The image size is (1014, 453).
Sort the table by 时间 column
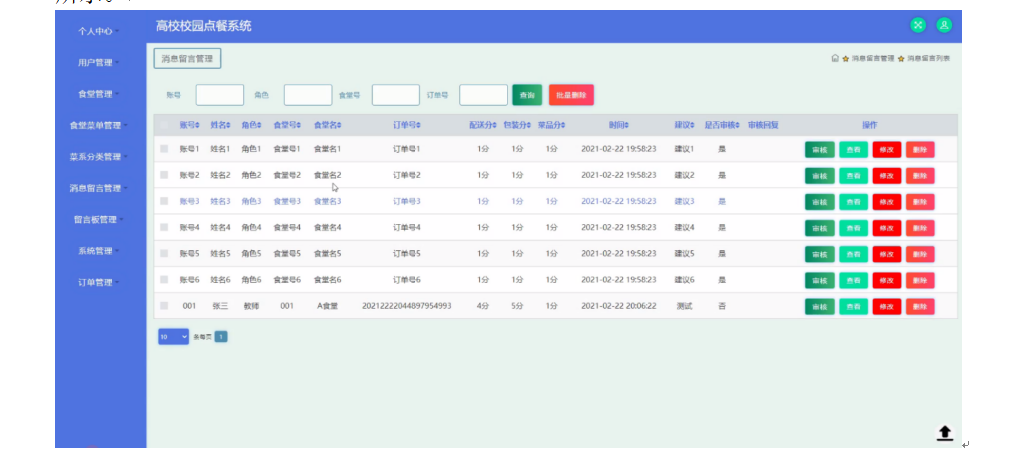[618, 125]
